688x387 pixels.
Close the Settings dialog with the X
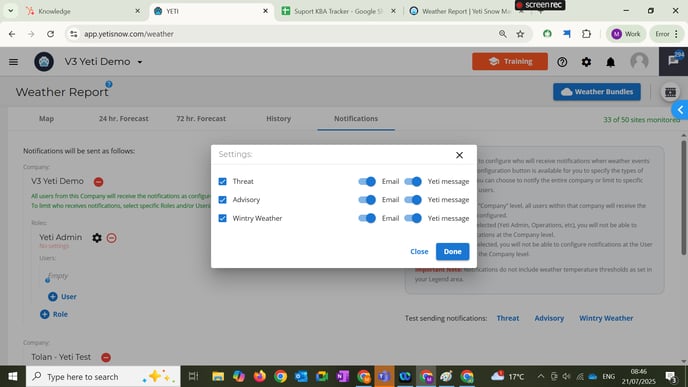(459, 155)
